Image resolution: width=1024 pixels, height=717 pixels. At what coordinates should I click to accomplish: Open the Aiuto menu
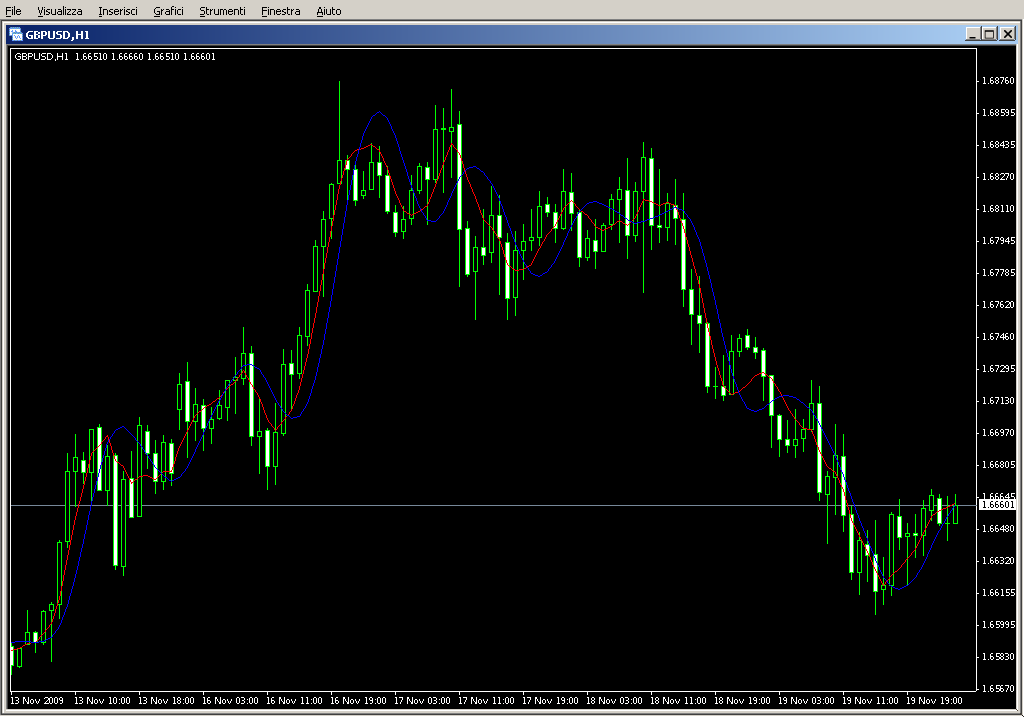(328, 11)
